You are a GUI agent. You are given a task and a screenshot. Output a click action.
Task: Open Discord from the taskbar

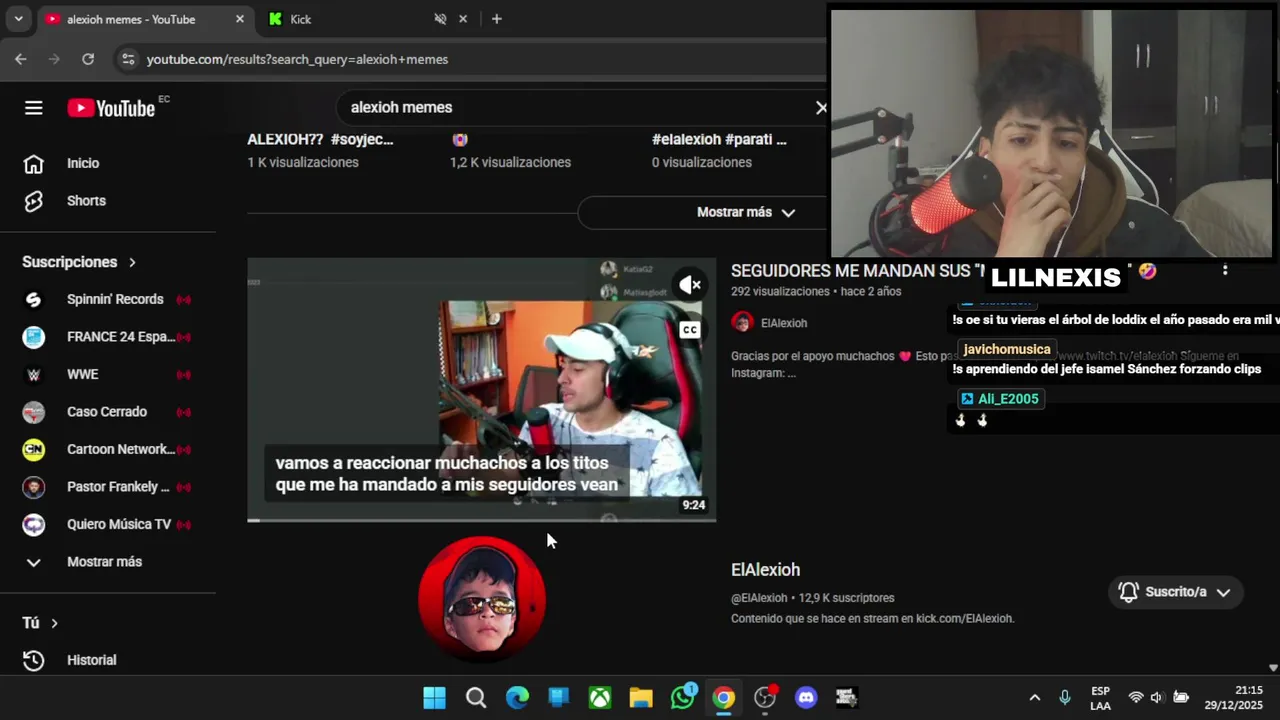[x=806, y=698]
